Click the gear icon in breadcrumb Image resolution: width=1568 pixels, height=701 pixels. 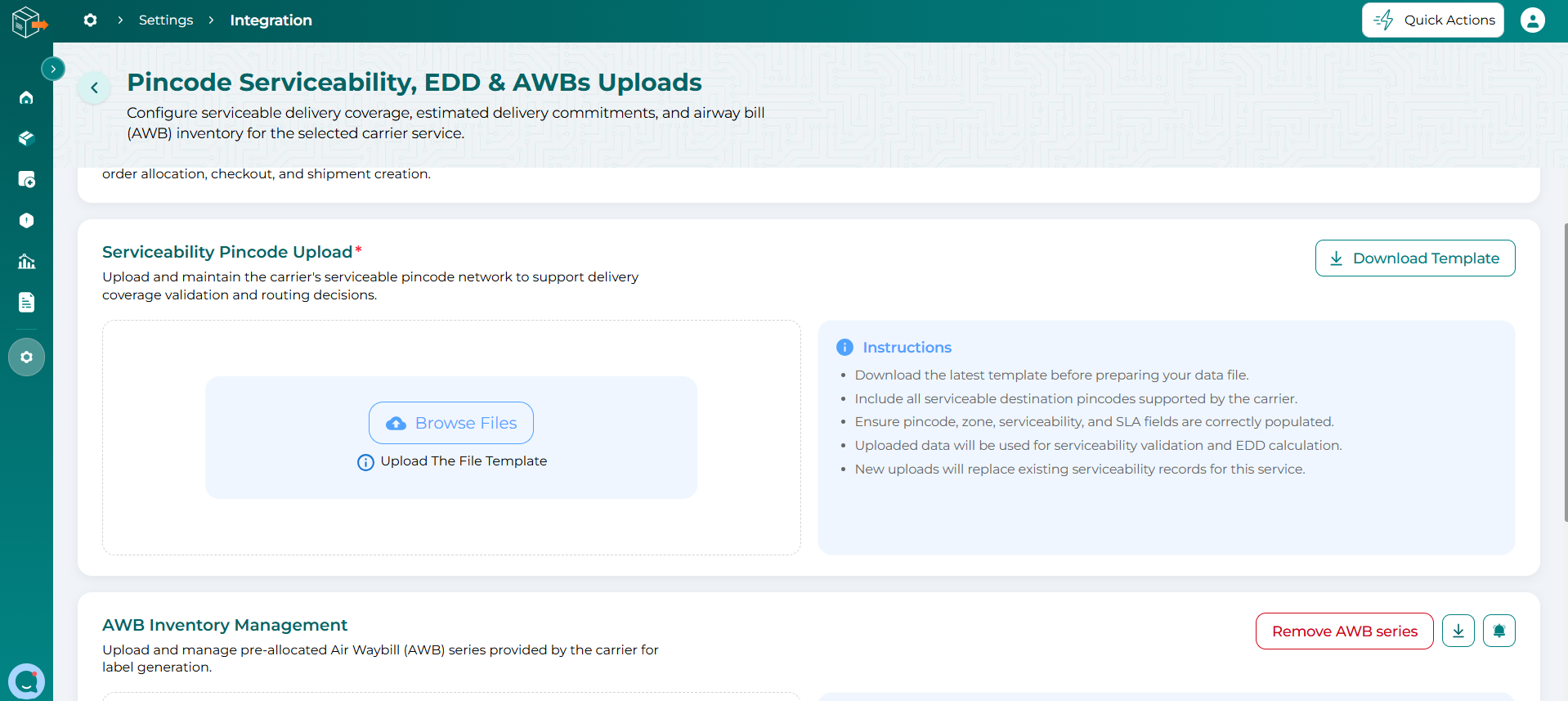coord(90,20)
